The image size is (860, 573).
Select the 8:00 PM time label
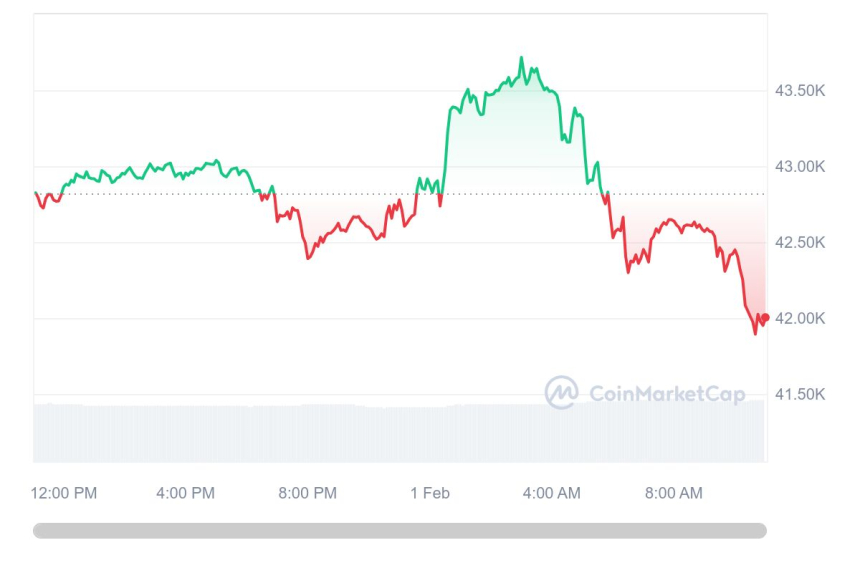tap(307, 493)
